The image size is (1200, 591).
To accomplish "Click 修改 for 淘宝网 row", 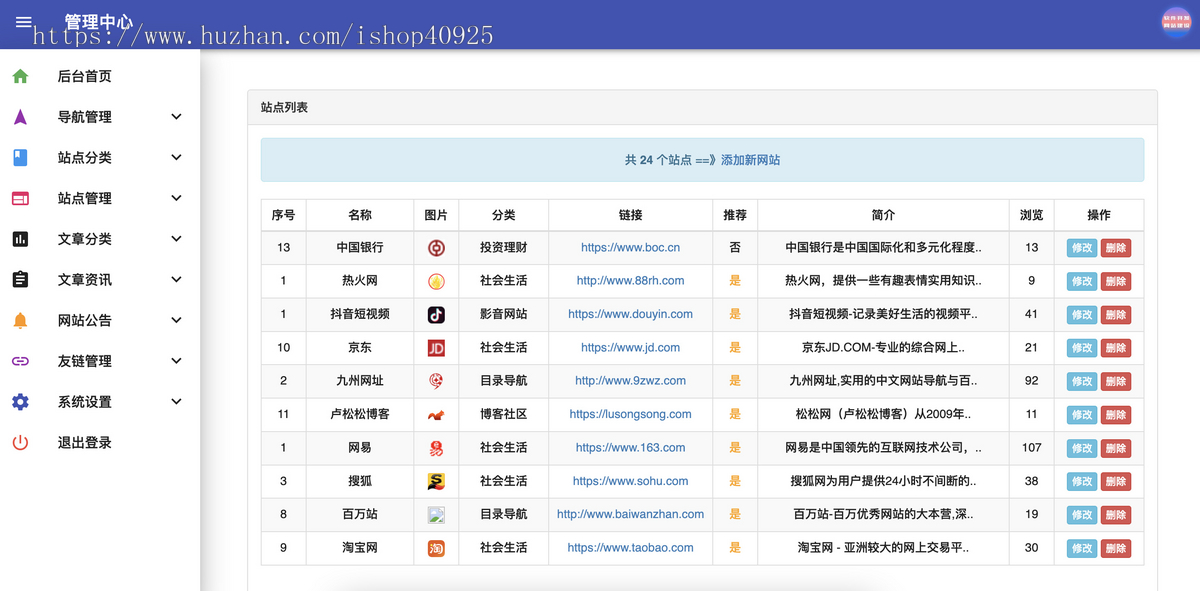I will 1082,548.
